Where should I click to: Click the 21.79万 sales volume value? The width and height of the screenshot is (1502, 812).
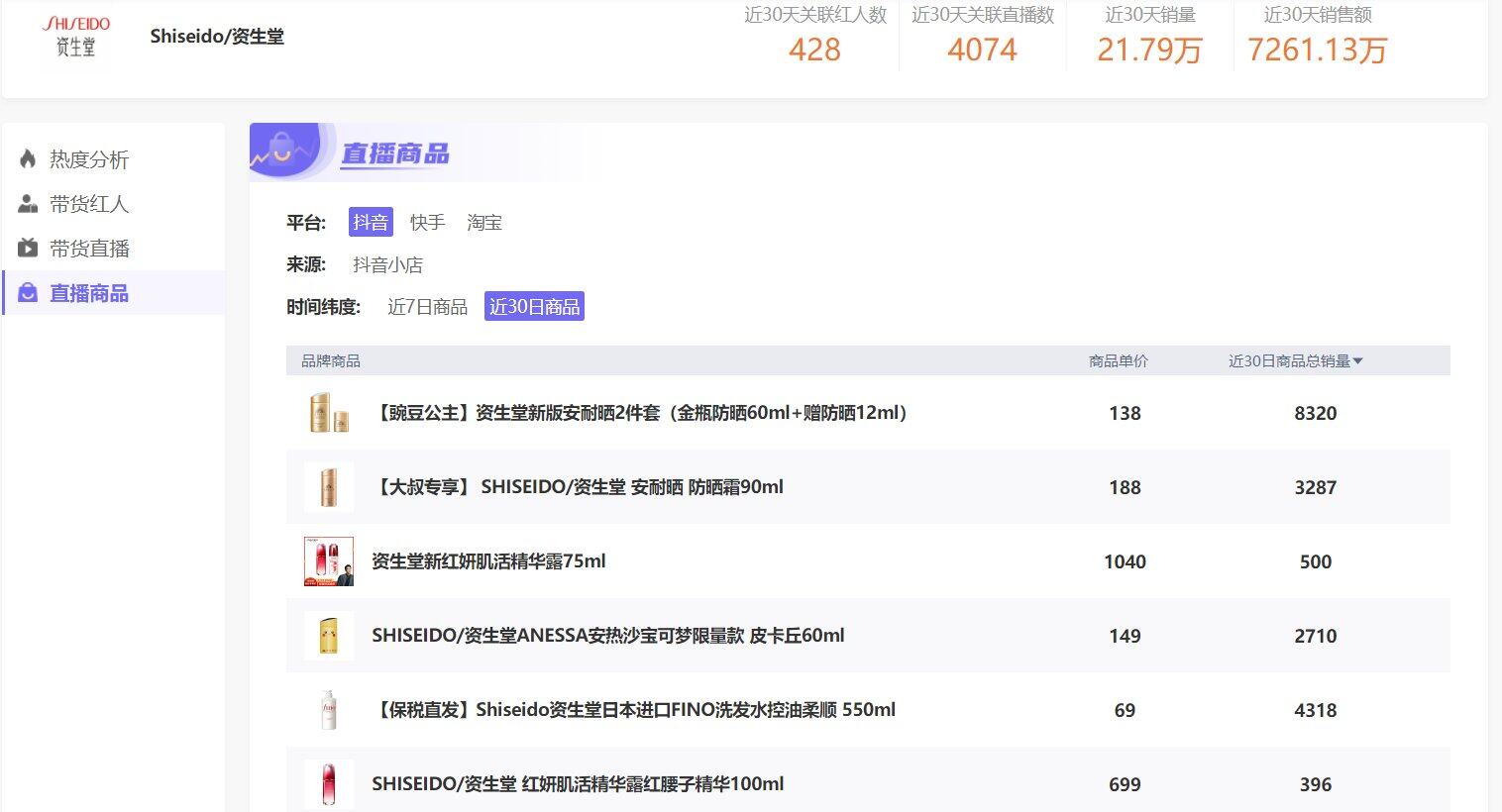(x=1149, y=50)
